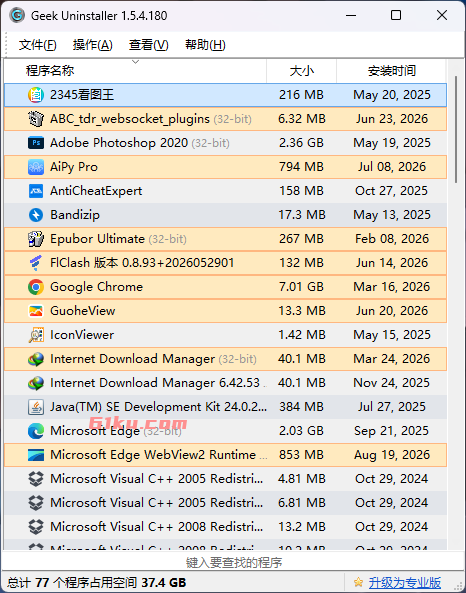Click the AiPy Pro app icon
This screenshot has width=466, height=593.
click(36, 167)
